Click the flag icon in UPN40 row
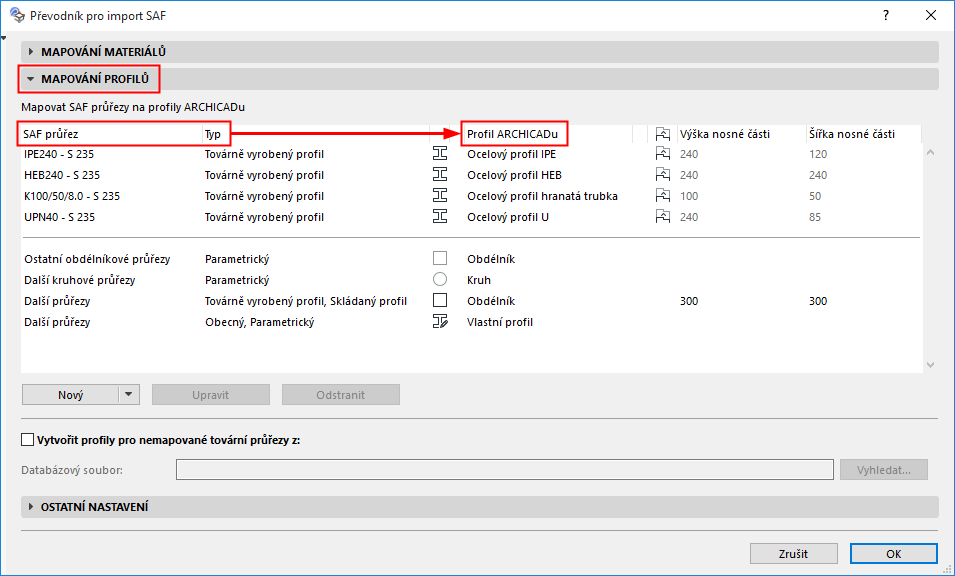This screenshot has width=955, height=576. click(x=663, y=217)
